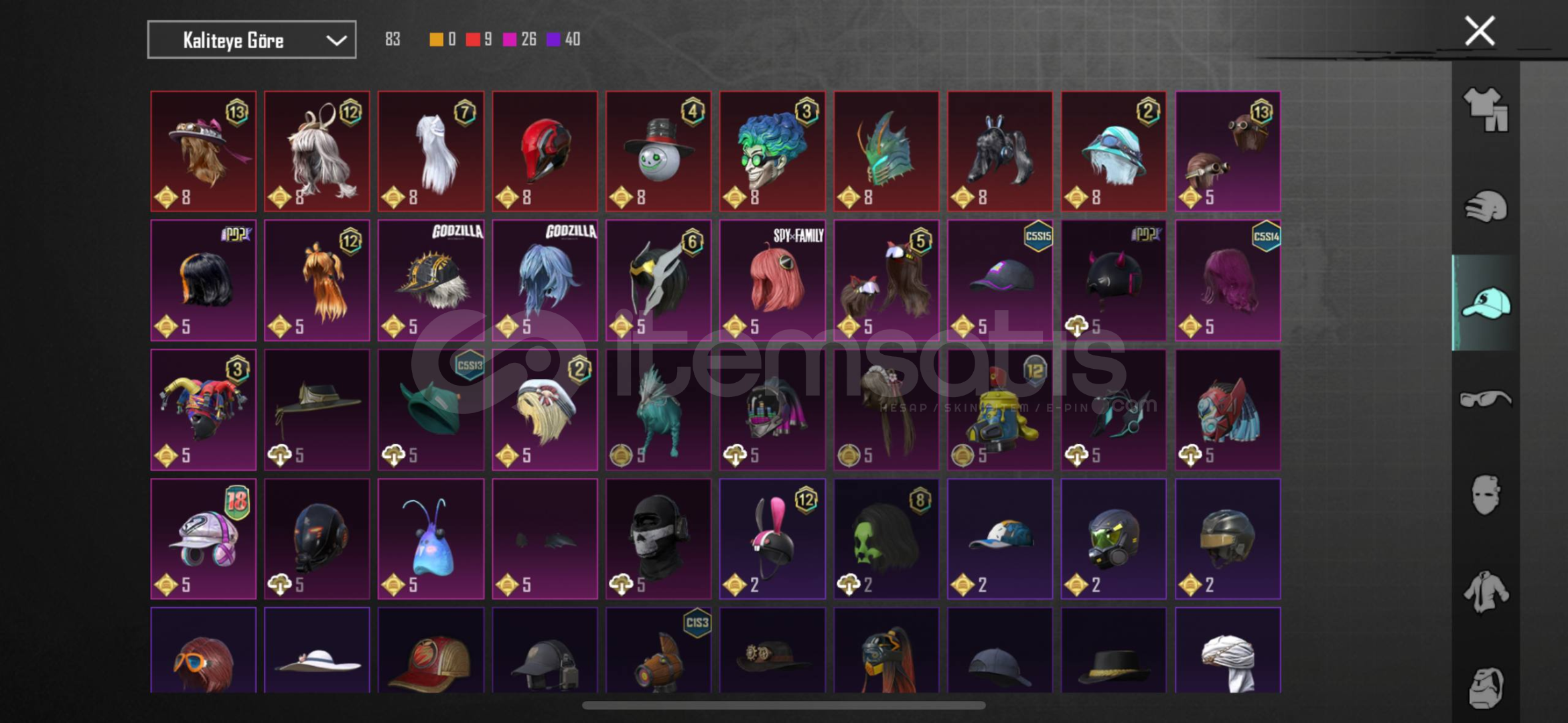Screen dimensions: 1568x723
Task: Select the Spy×Family pink hair item
Action: (772, 280)
